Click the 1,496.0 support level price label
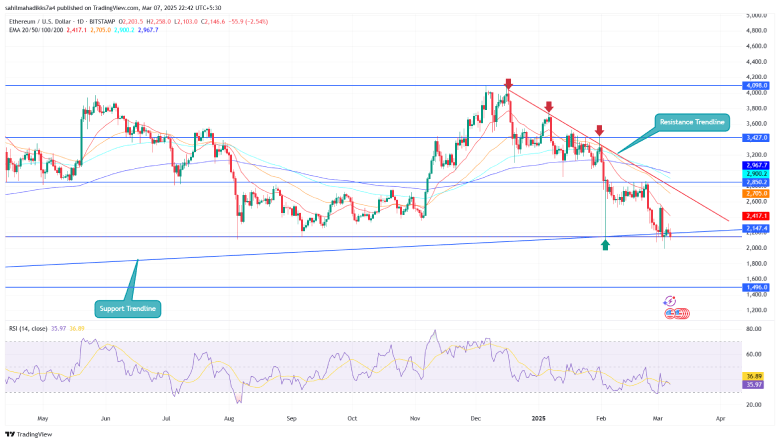The width and height of the screenshot is (780, 443). (755, 287)
